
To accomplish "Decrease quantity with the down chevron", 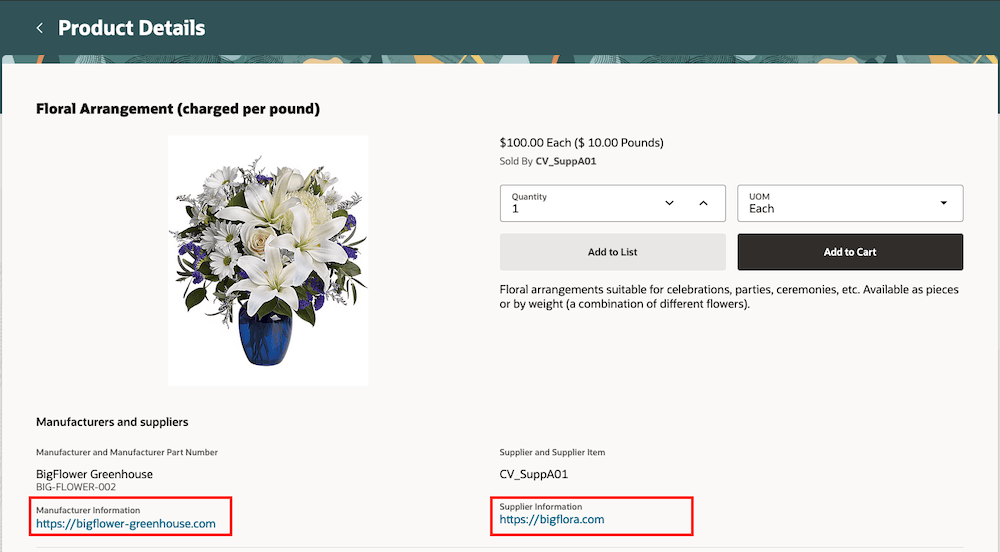I will coord(670,203).
